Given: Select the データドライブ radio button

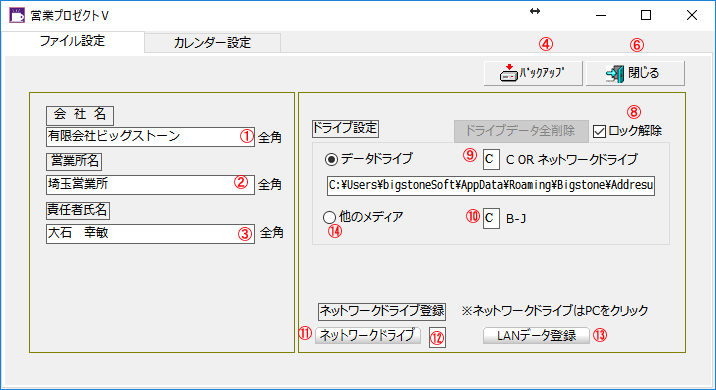Looking at the screenshot, I should (331, 159).
